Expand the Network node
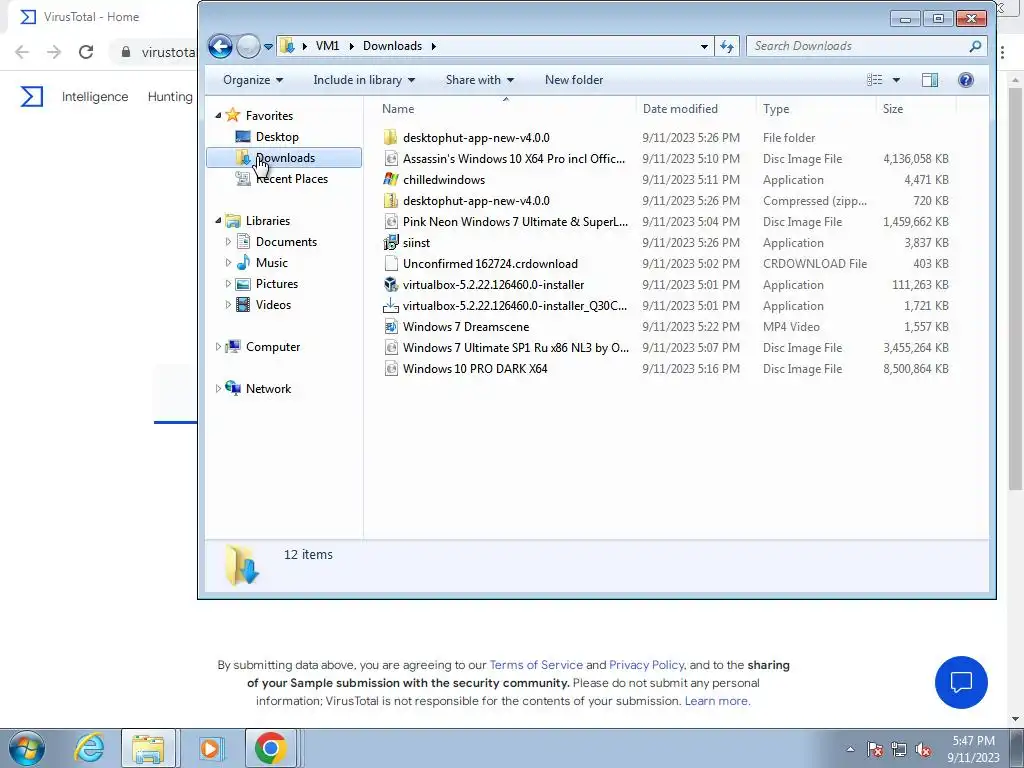Viewport: 1024px width, 768px height. tap(218, 389)
